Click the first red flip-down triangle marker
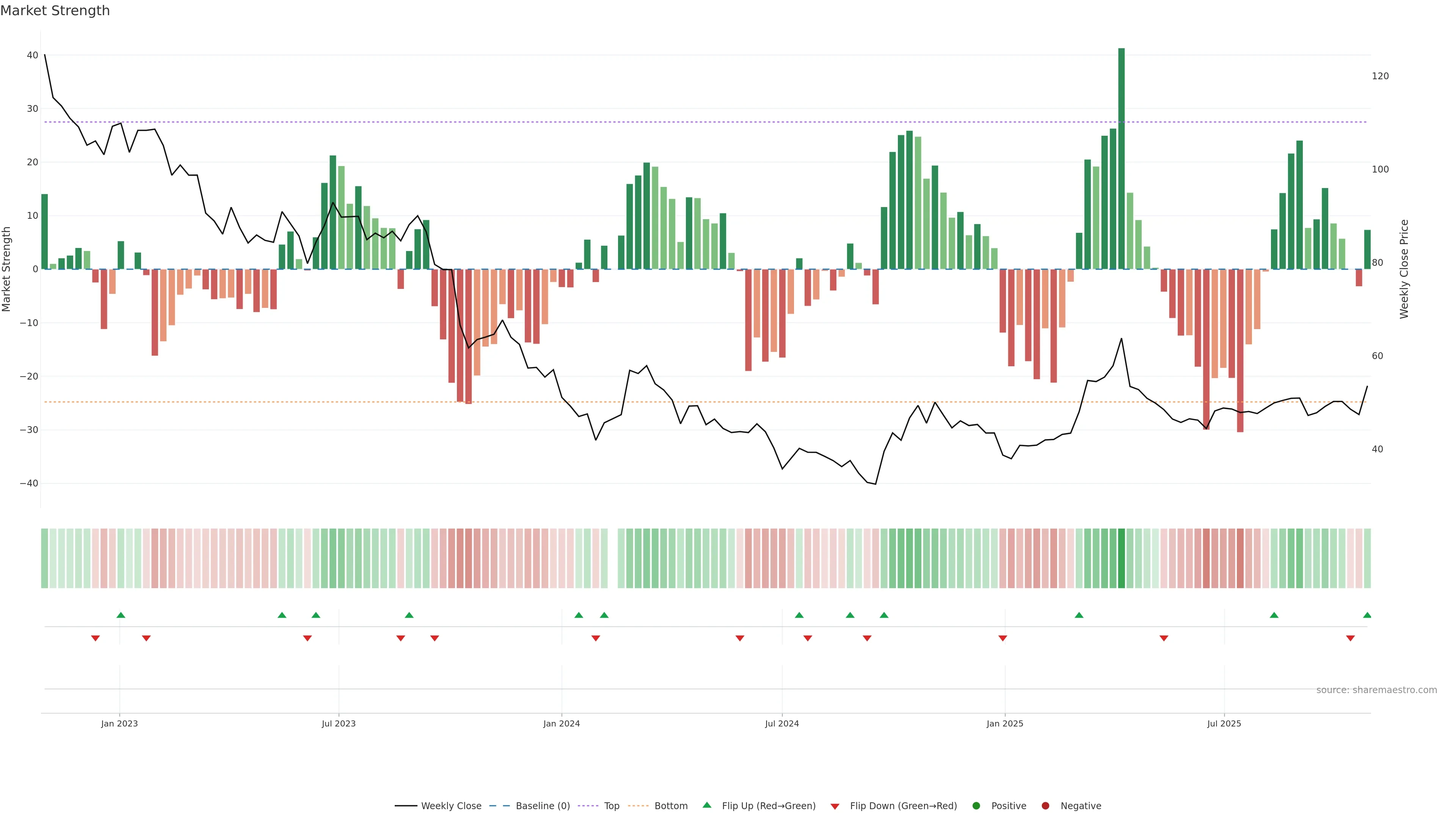This screenshot has width=1456, height=819. click(x=95, y=638)
